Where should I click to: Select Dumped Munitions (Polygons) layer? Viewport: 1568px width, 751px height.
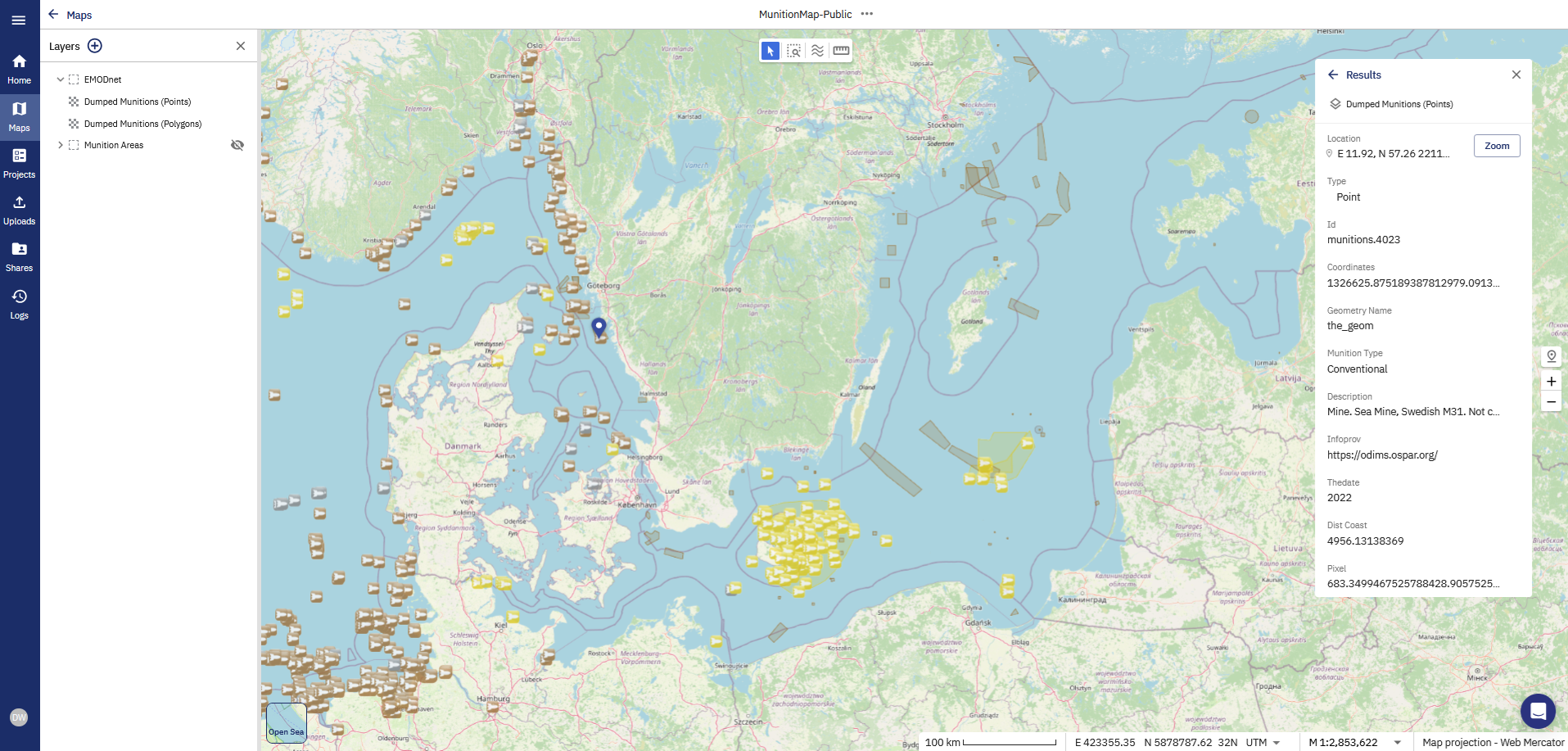click(x=142, y=124)
